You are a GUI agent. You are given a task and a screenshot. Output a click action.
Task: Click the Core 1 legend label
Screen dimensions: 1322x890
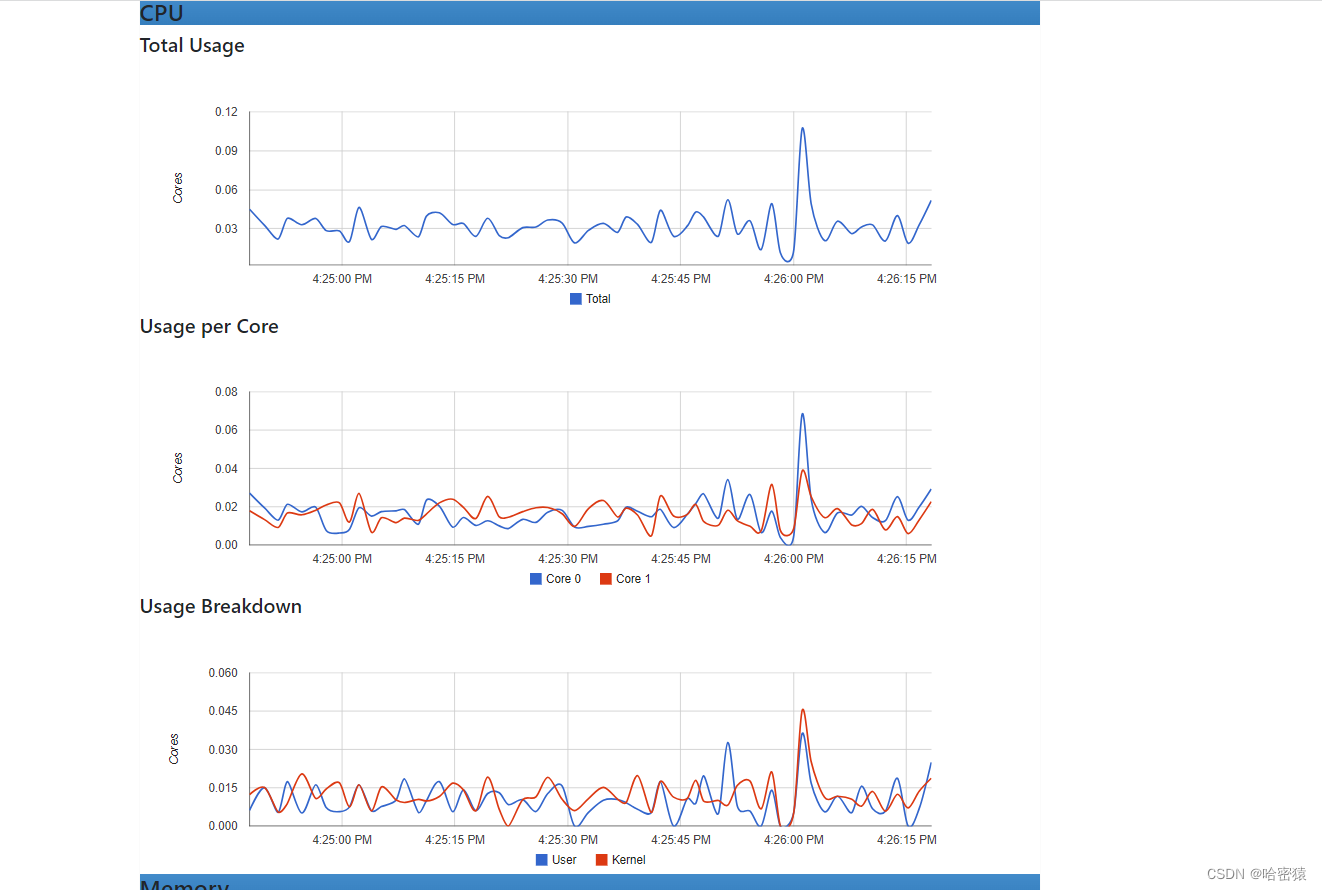(x=633, y=579)
